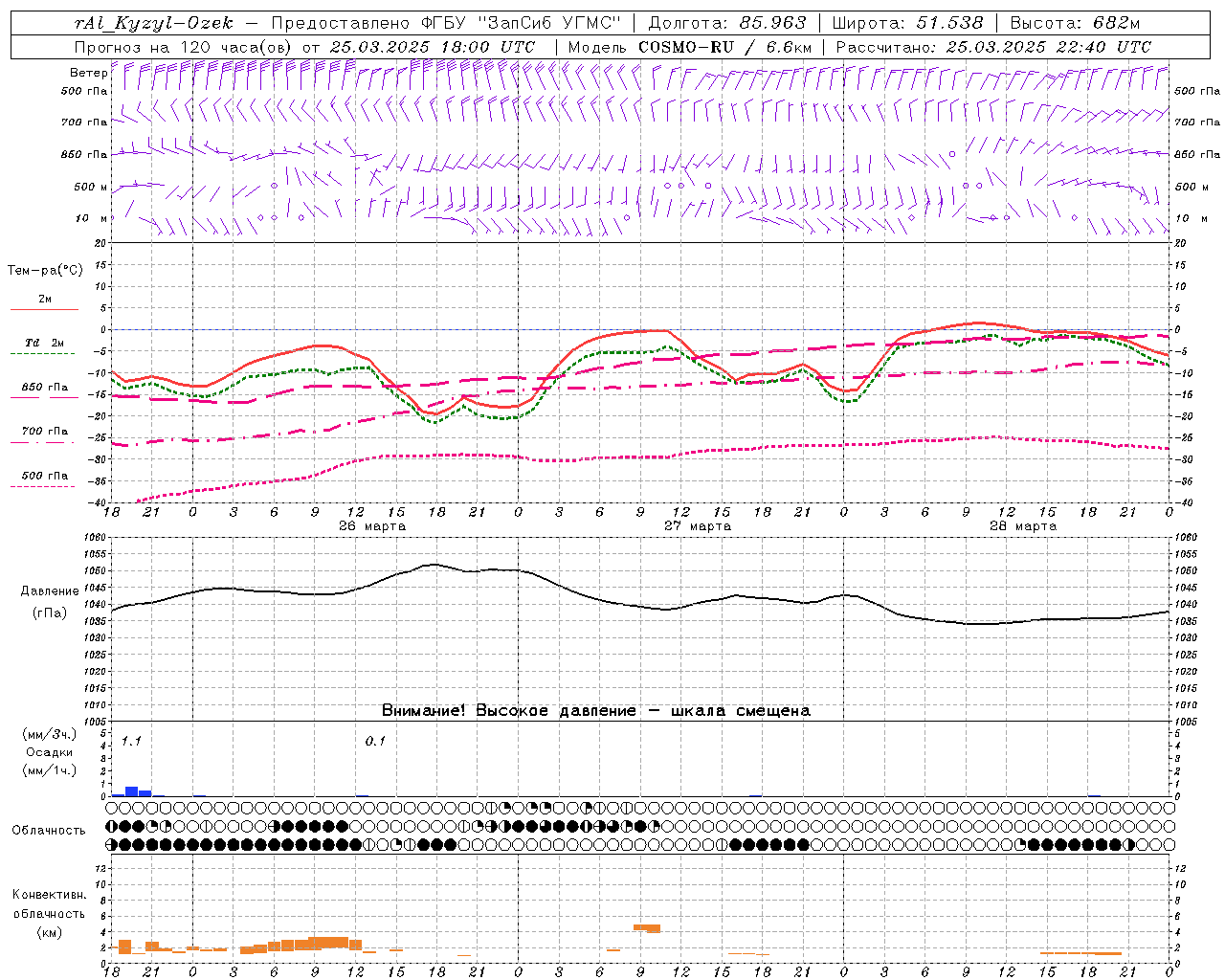Click the Тем-ра(°C) axis title
1225x980 pixels.
pyautogui.click(x=45, y=271)
